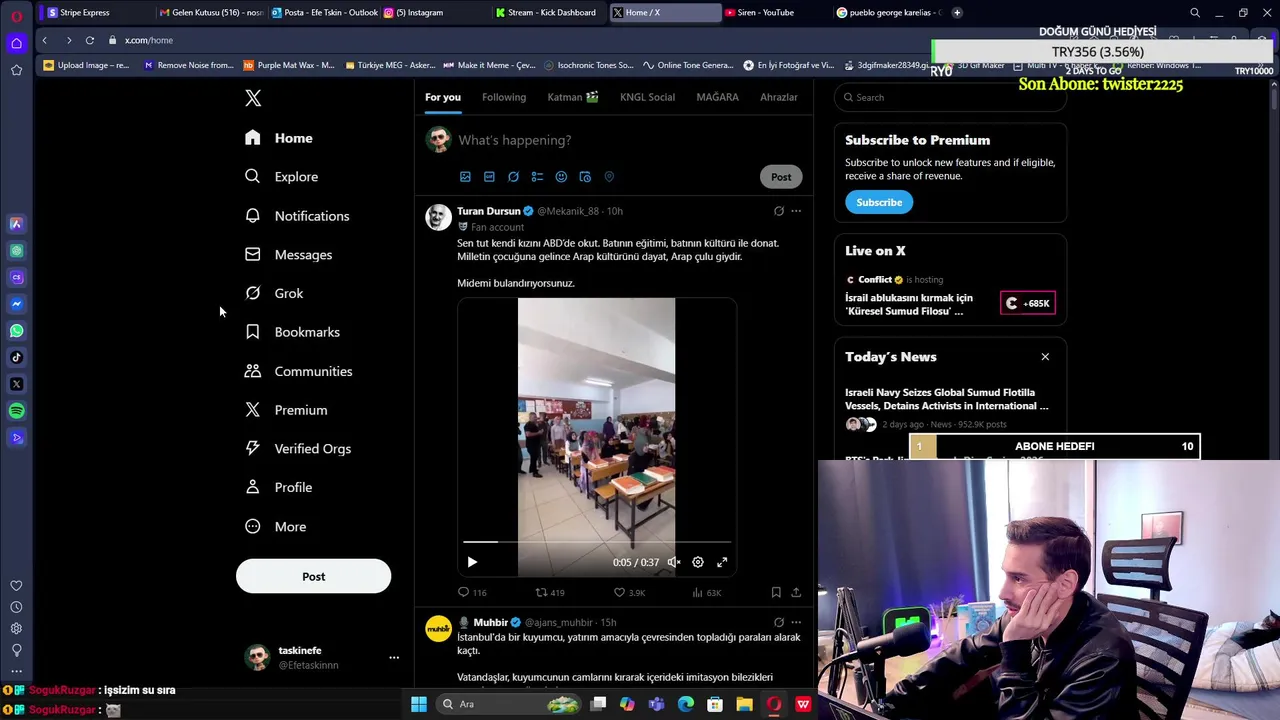
Task: Click the Subscribe button for Premium
Action: (879, 202)
